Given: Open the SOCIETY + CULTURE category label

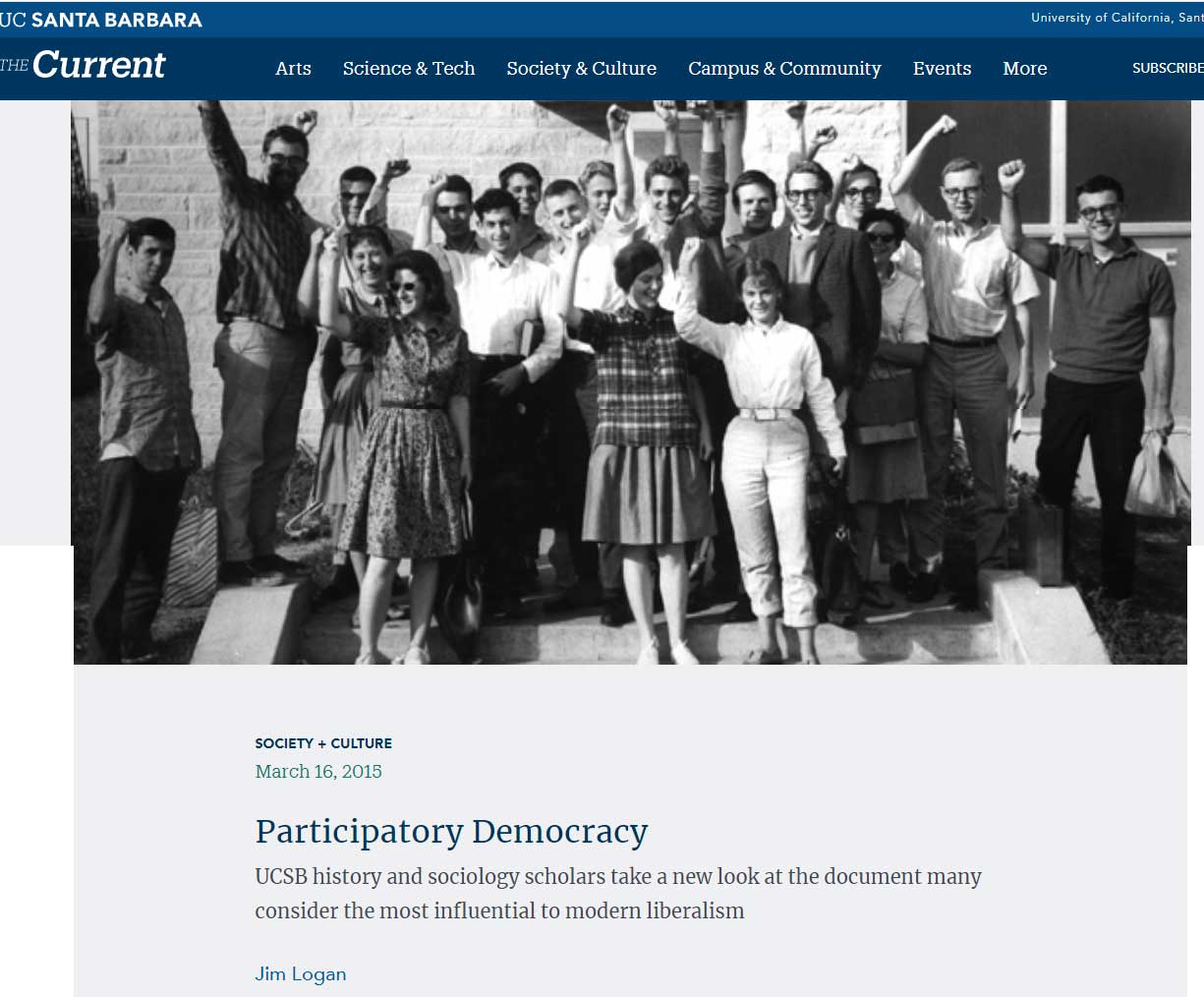Looking at the screenshot, I should (323, 743).
